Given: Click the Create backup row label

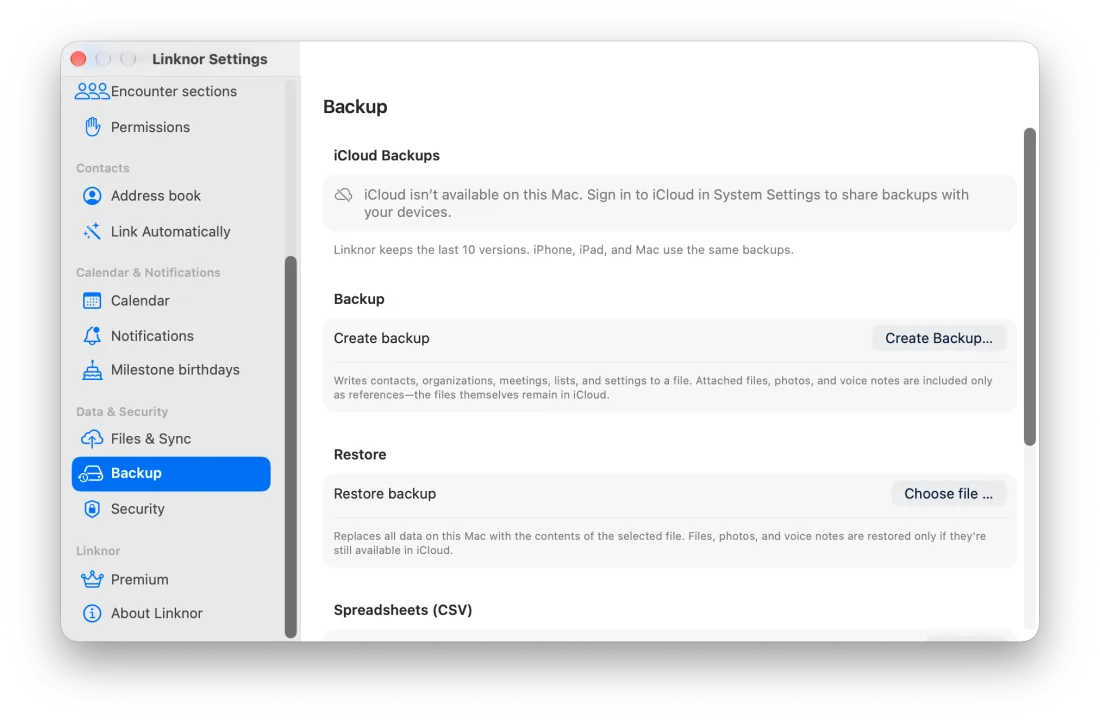Looking at the screenshot, I should 382,338.
